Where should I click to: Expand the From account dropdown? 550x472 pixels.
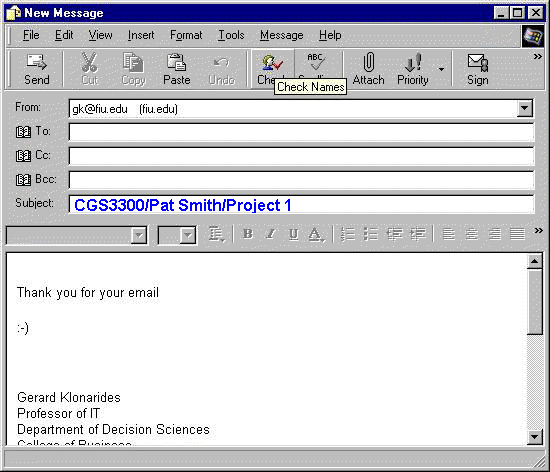coord(524,108)
